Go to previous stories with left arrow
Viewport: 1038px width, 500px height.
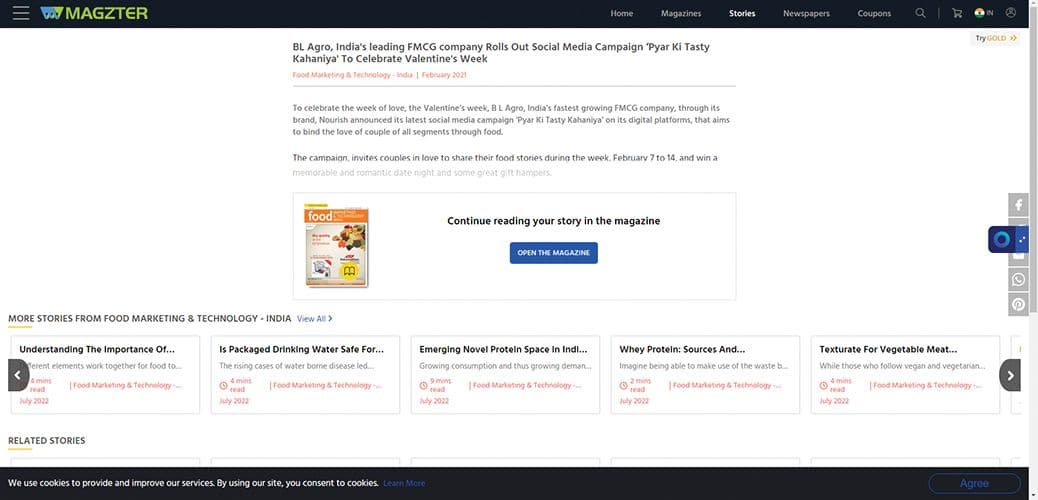tap(18, 375)
